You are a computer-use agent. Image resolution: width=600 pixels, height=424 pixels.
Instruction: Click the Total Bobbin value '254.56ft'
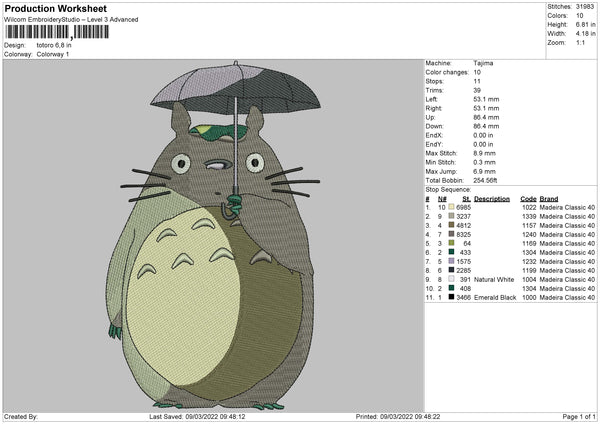tap(485, 180)
